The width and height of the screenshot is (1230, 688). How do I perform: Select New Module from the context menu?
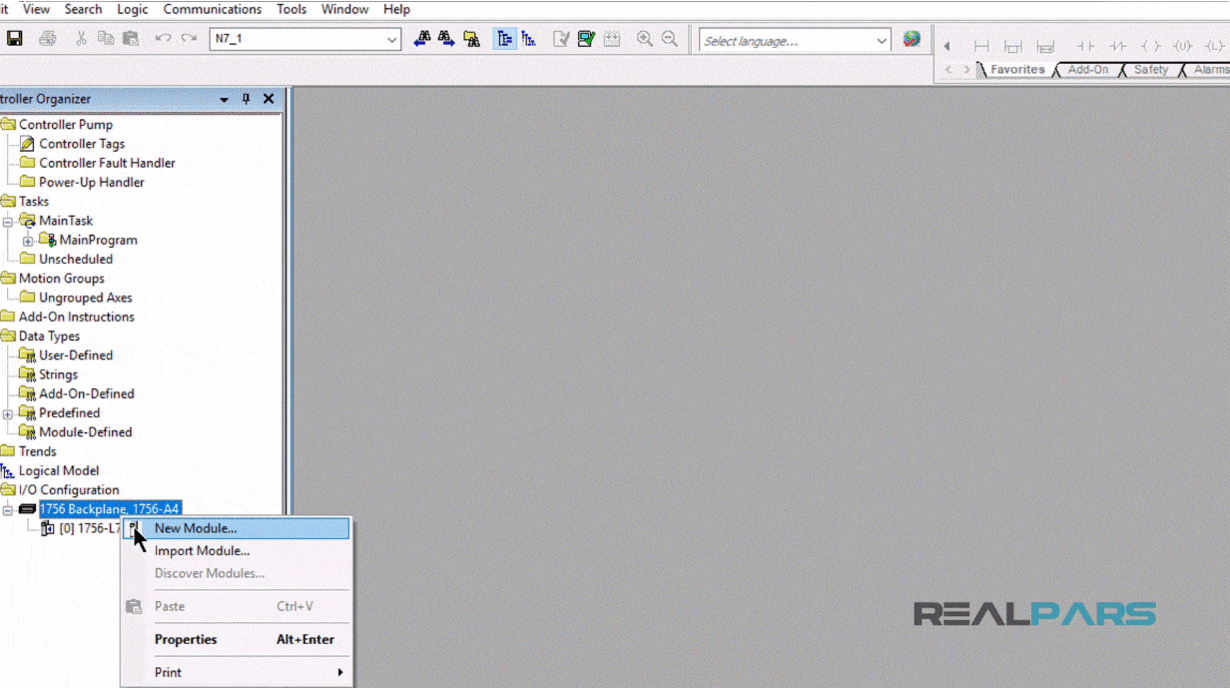point(198,528)
